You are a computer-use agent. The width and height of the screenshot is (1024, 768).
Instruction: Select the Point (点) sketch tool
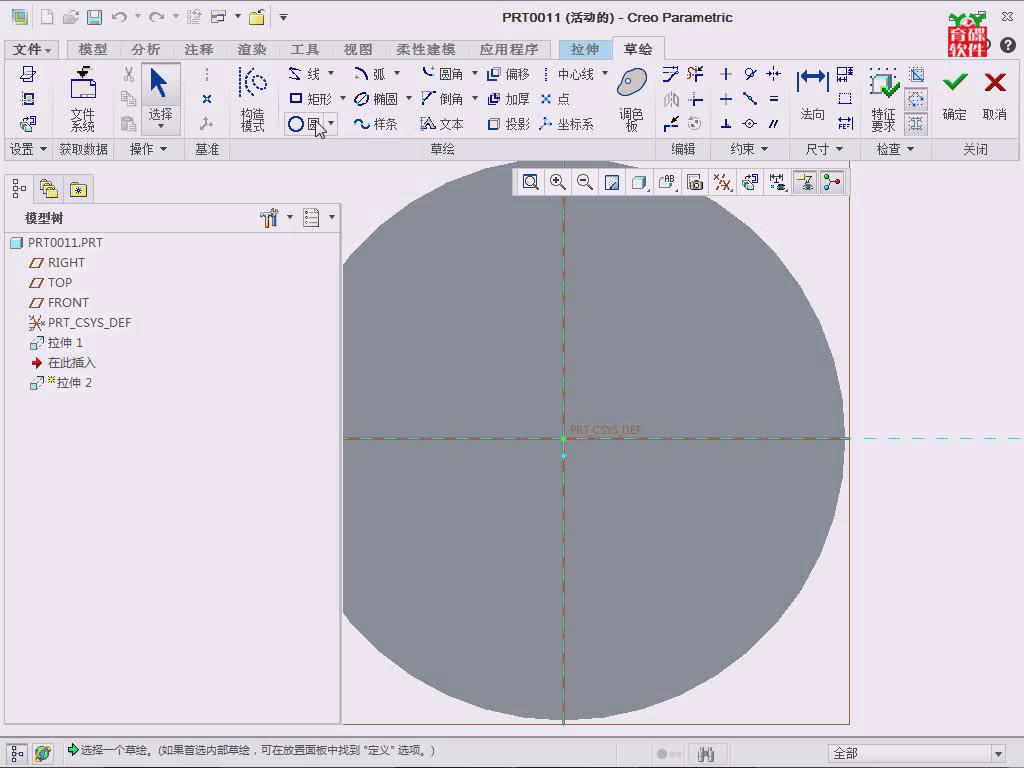(x=555, y=99)
